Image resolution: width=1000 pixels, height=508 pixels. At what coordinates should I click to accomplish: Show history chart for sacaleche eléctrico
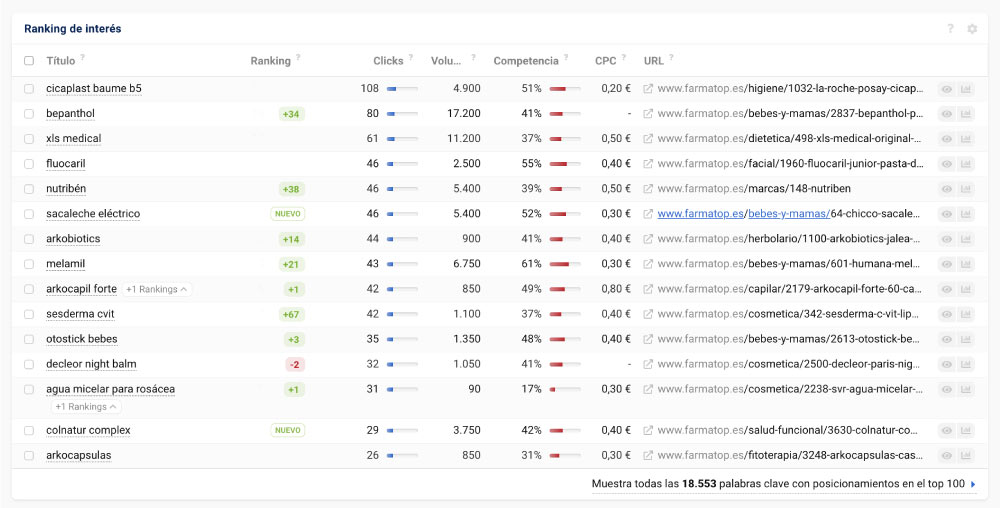click(x=966, y=214)
